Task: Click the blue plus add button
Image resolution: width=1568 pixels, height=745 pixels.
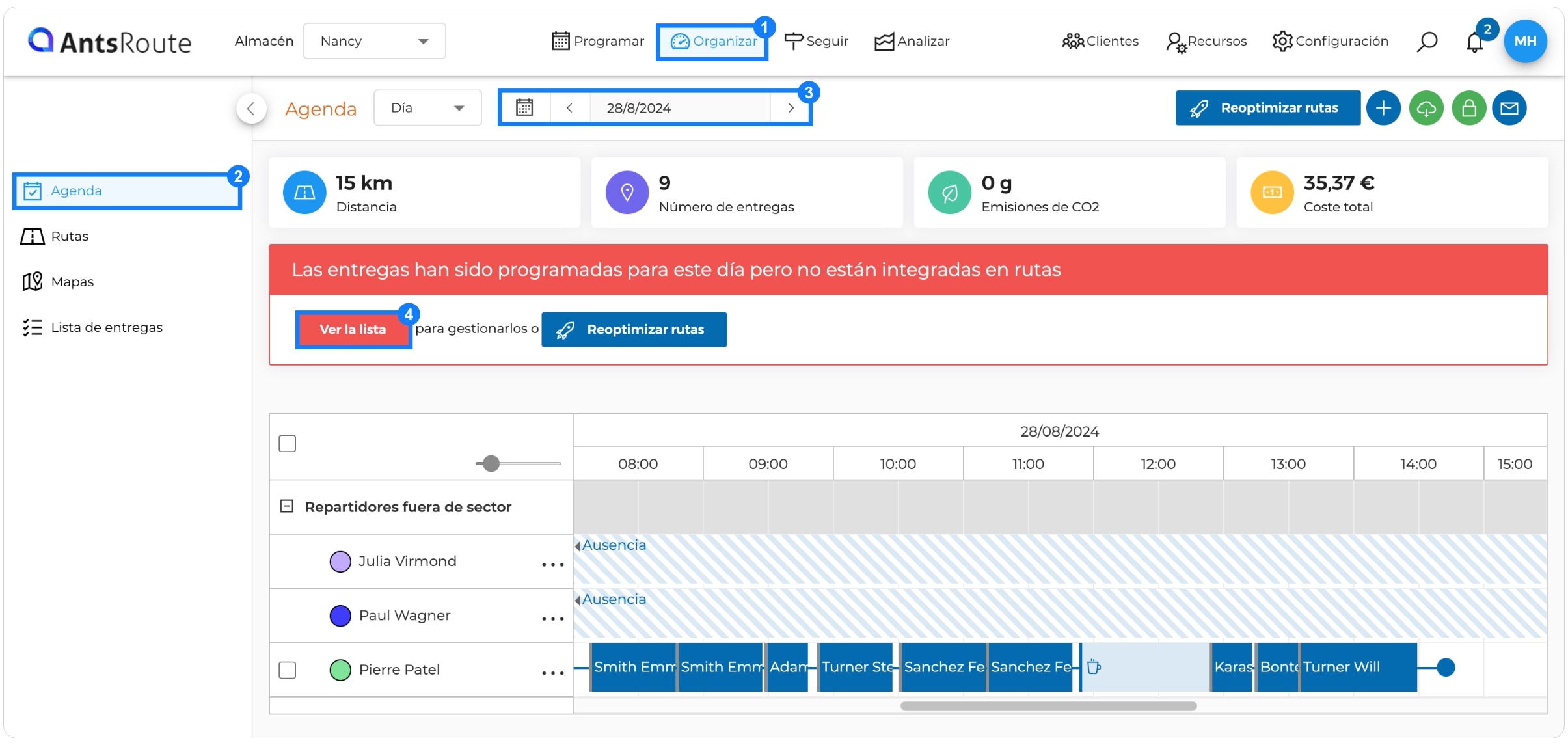Action: [1383, 108]
